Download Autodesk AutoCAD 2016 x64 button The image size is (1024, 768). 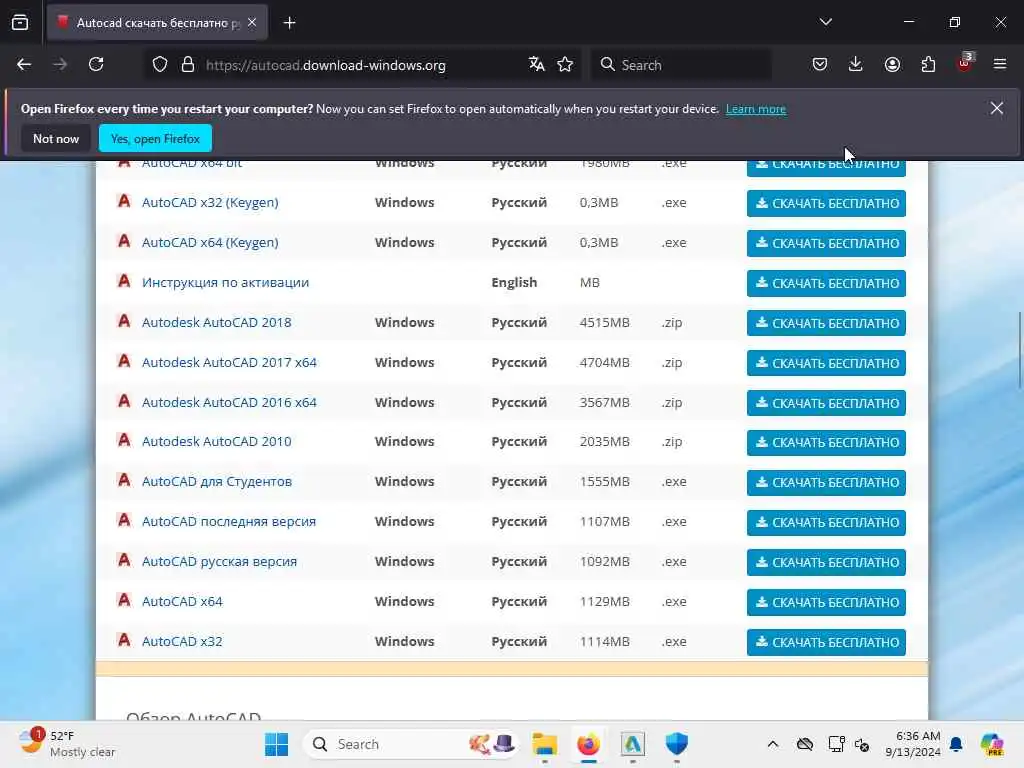pos(826,403)
